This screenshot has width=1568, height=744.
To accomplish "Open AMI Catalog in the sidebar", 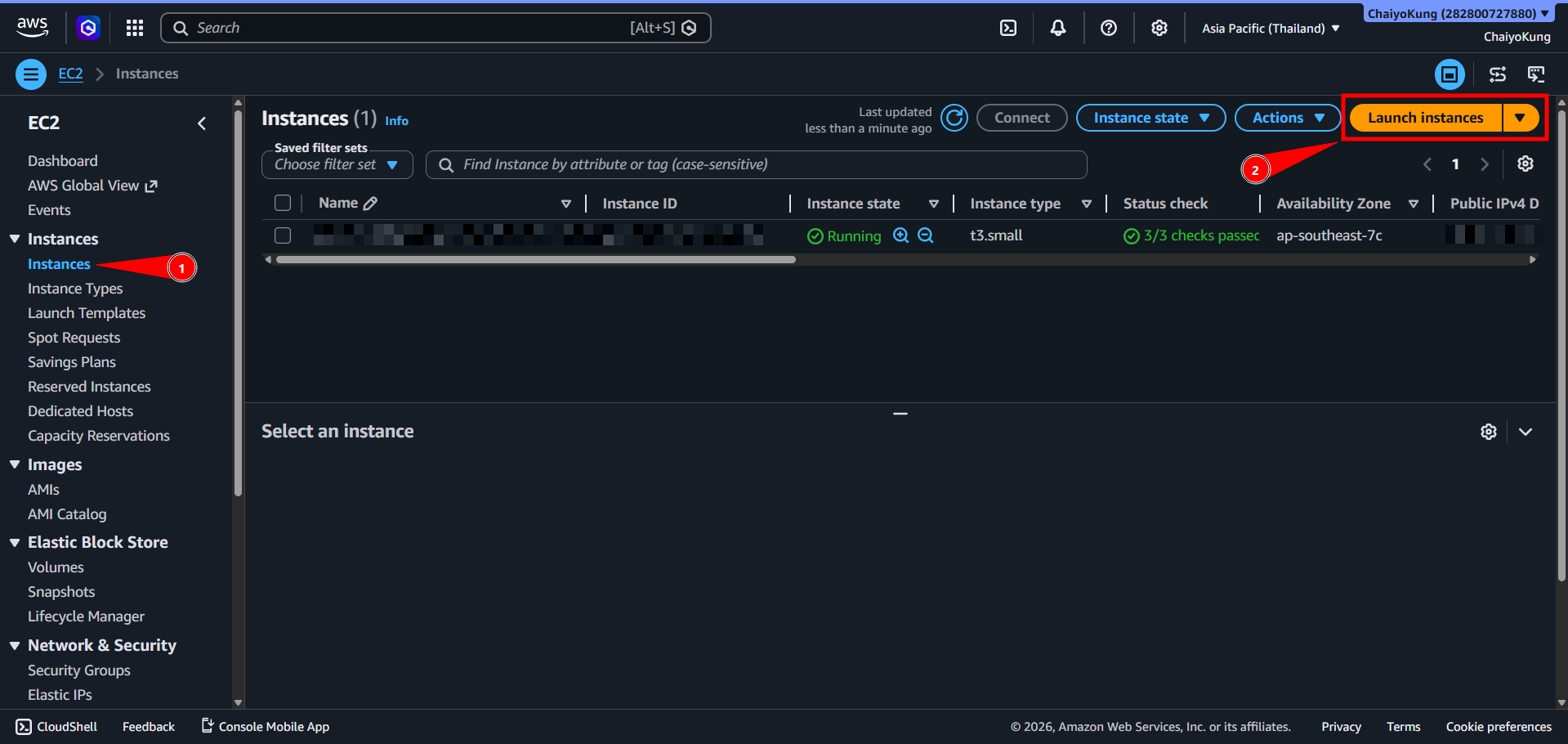I will [x=67, y=514].
